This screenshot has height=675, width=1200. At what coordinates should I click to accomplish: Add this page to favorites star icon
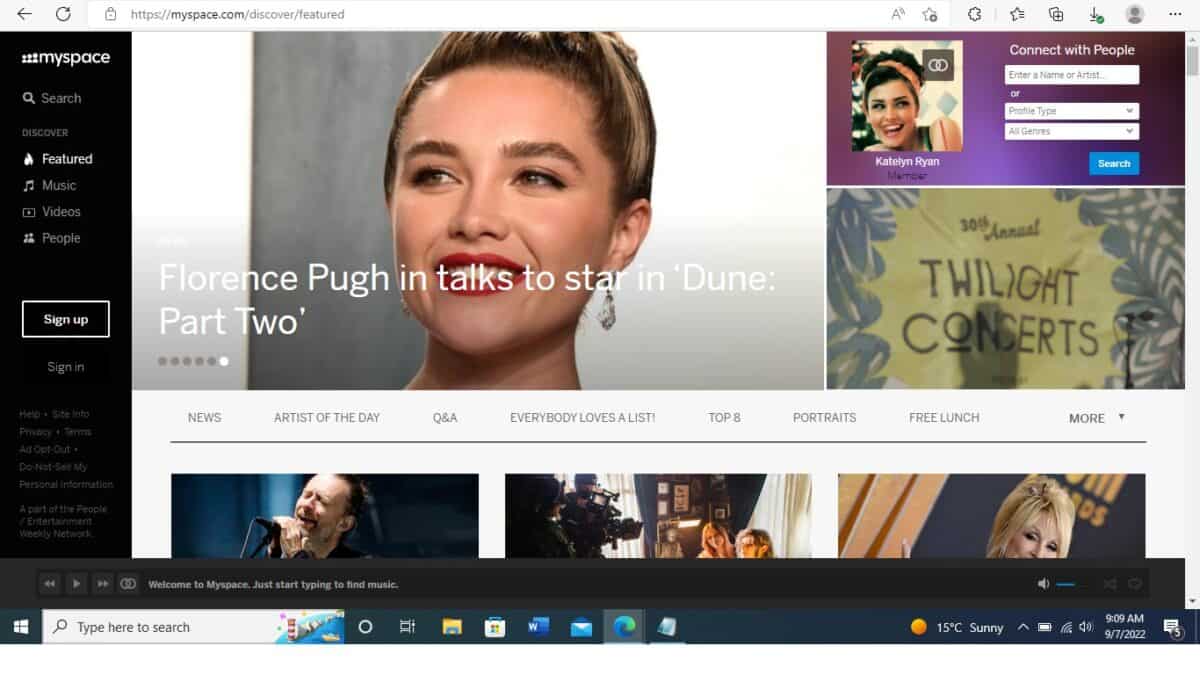(x=930, y=14)
